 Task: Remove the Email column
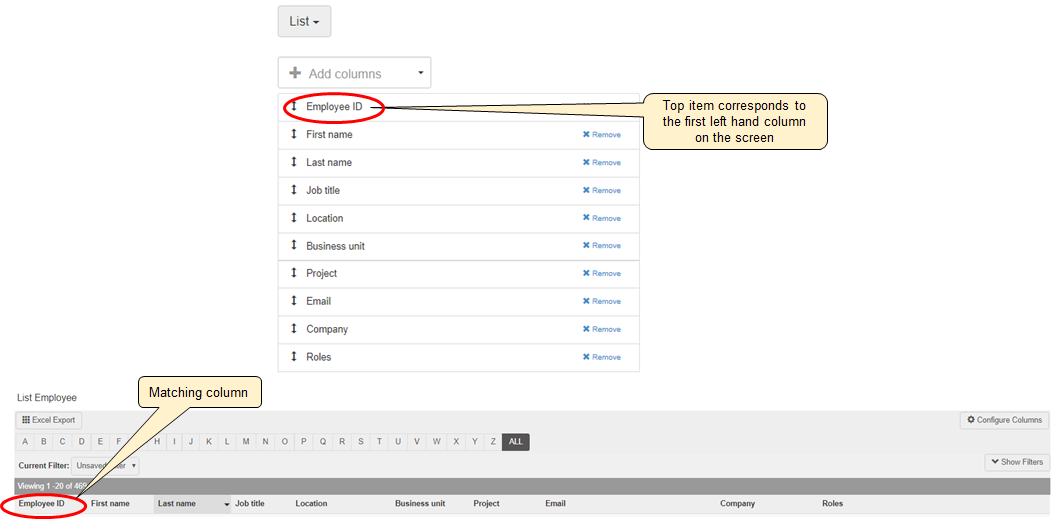601,301
